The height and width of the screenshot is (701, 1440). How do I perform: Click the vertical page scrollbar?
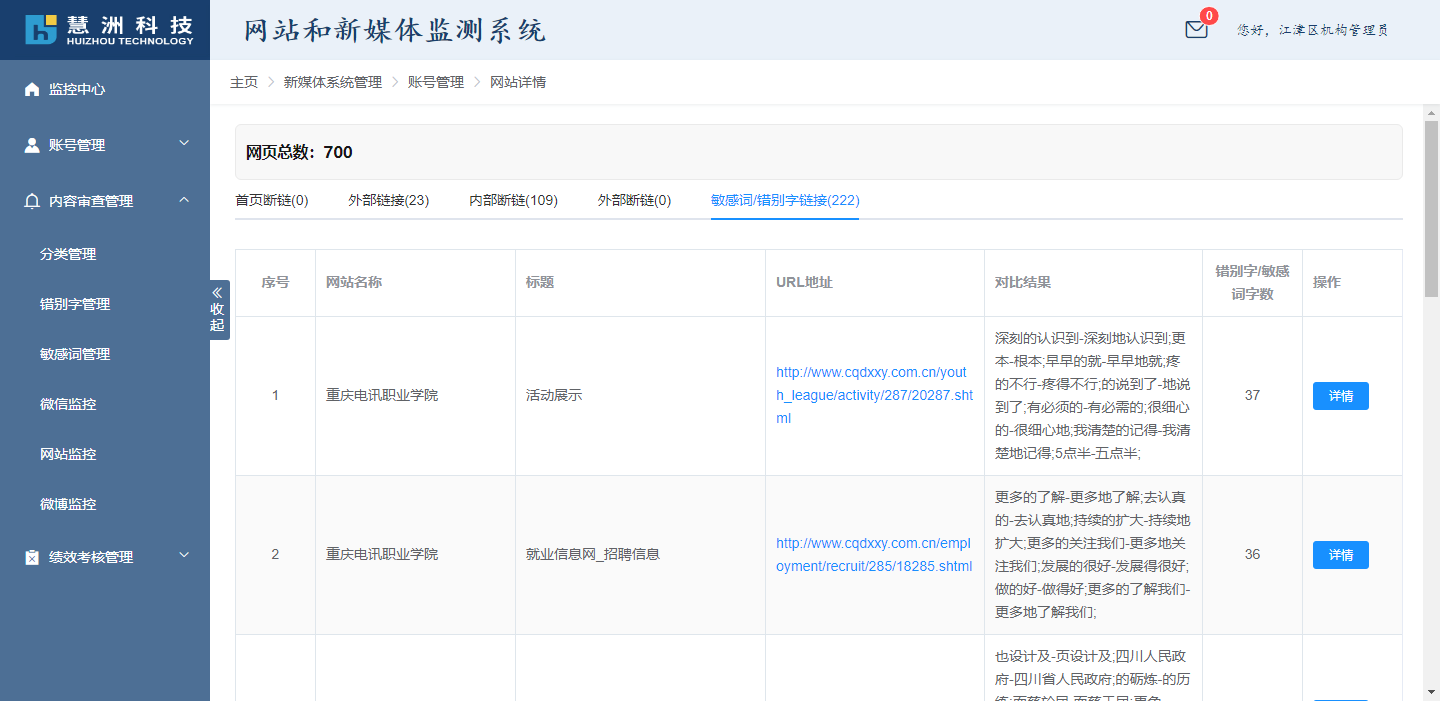1431,210
